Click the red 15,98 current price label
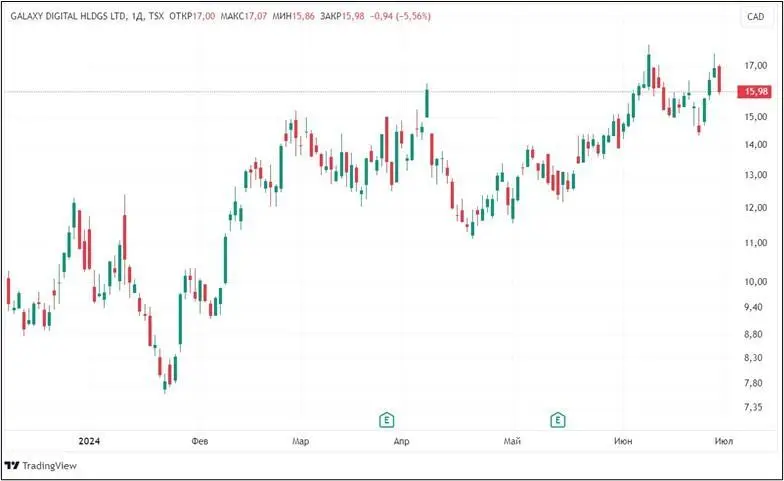 point(755,92)
